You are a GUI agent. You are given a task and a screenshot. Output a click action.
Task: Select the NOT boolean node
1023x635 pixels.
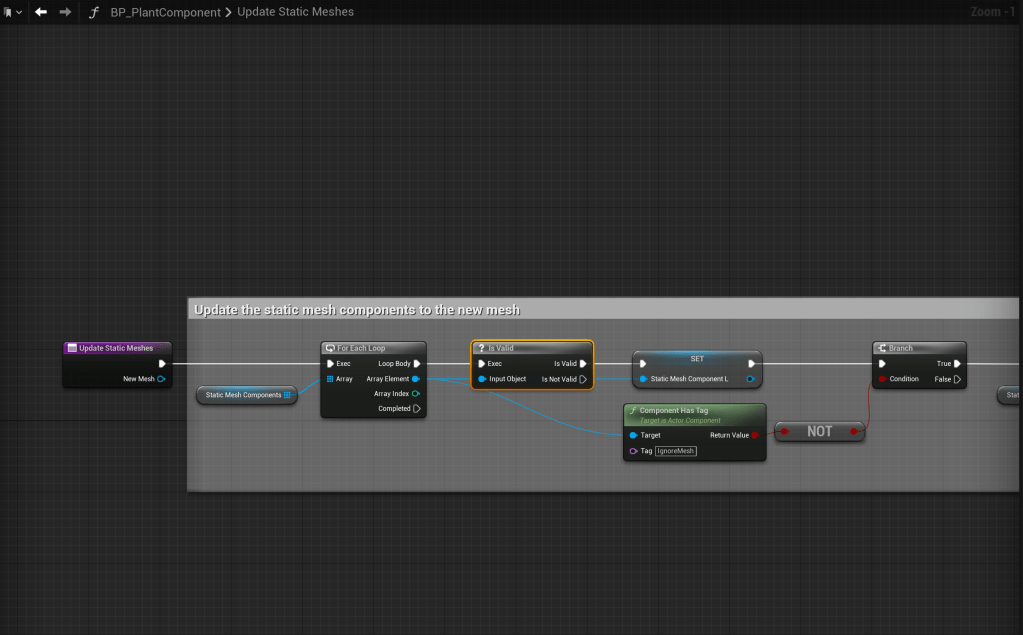[x=819, y=431]
